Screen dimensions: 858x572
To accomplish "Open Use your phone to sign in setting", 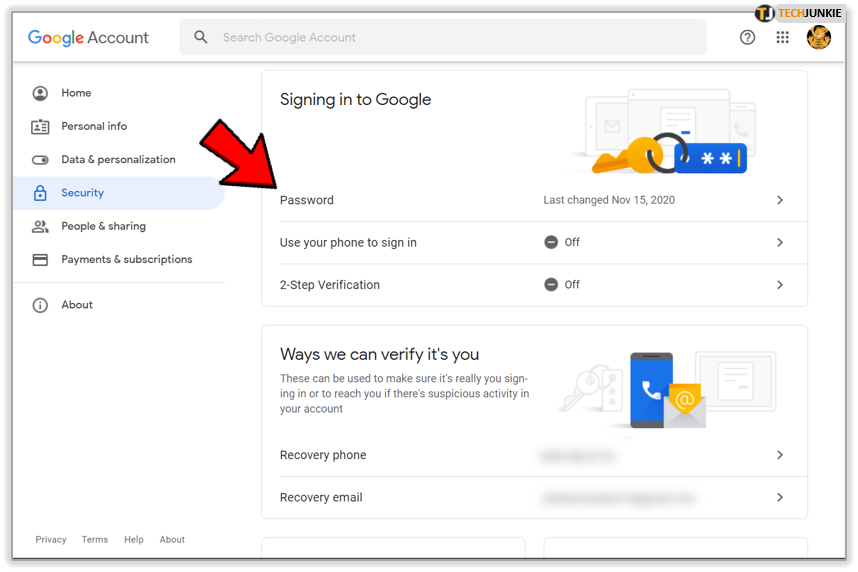I will click(348, 243).
